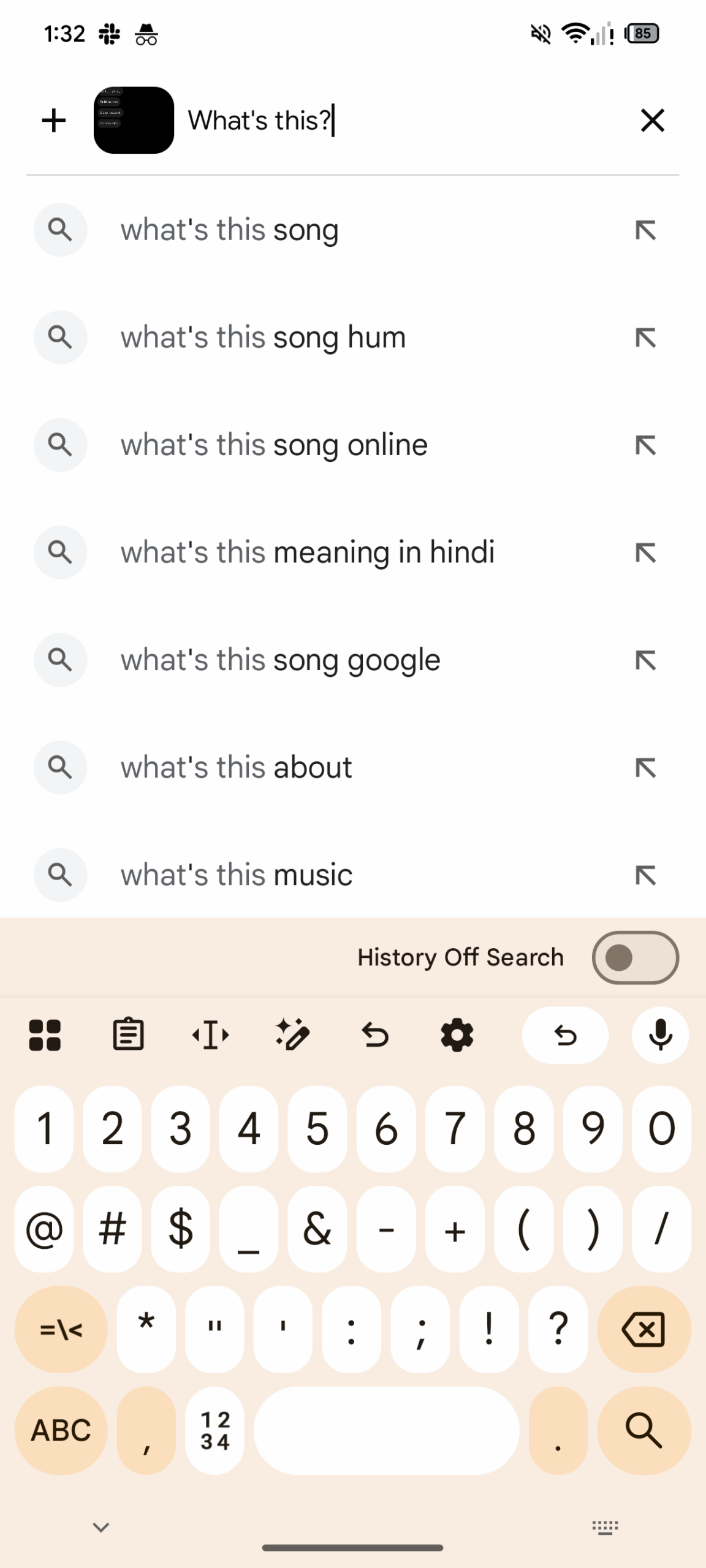706x1568 pixels.
Task: Insert "what's this about" suggestion using its arrow
Action: 645,767
